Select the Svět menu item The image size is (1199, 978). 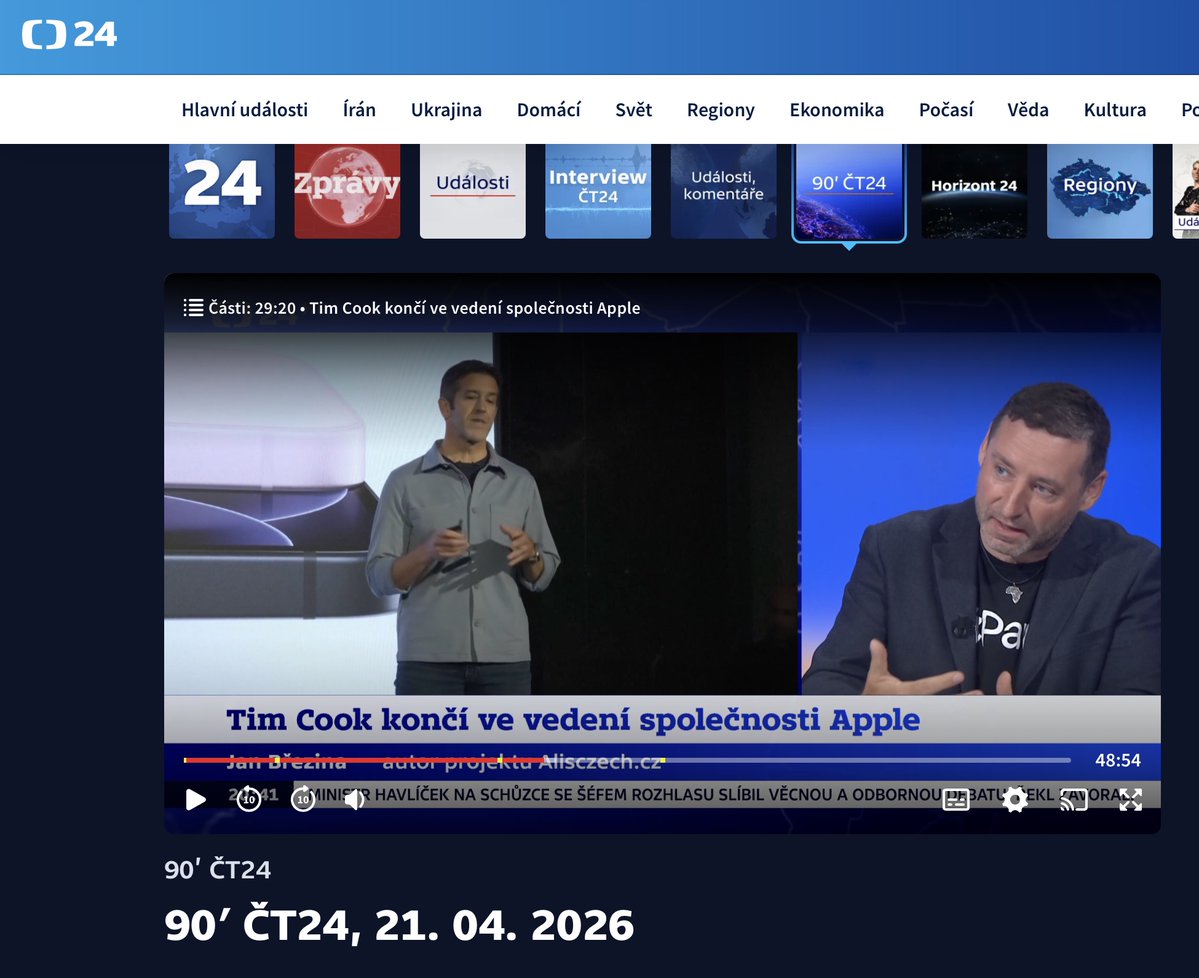634,110
